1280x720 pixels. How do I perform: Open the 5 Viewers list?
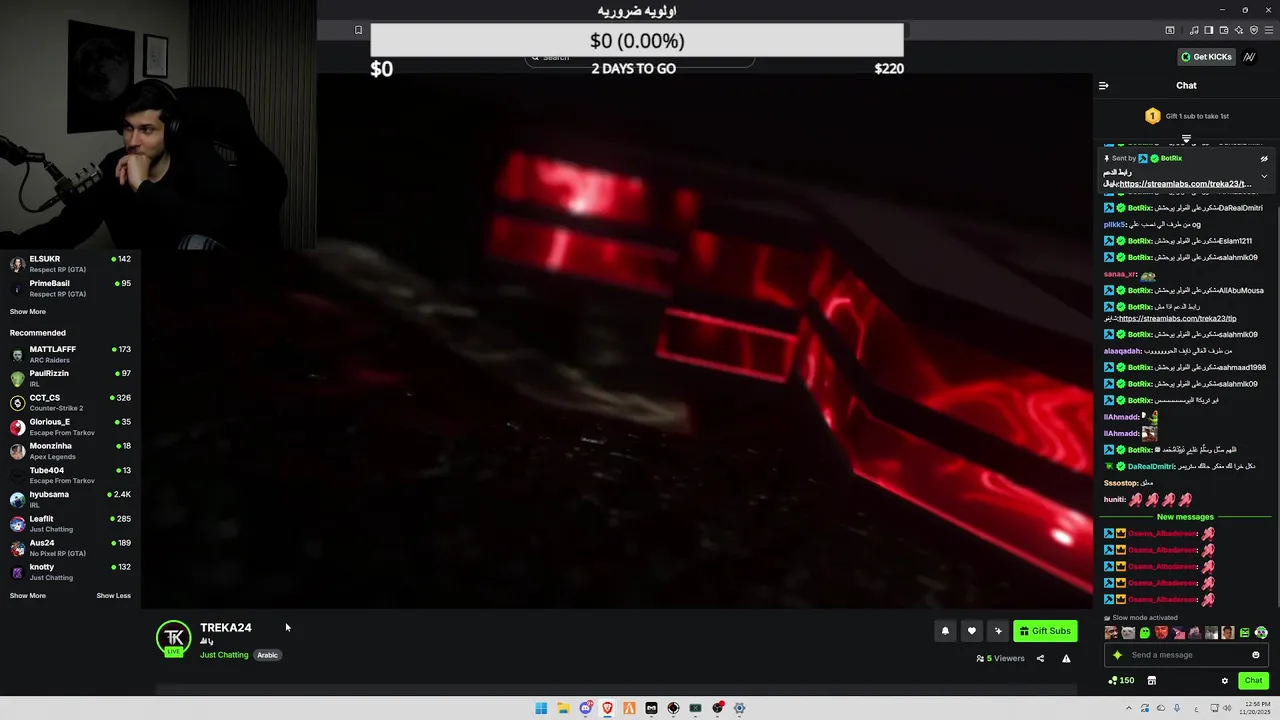click(x=1000, y=658)
